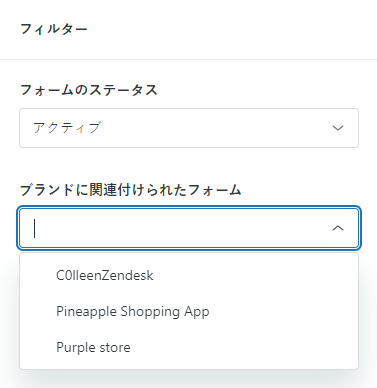Place cursor at the blinking caret in brand field
This screenshot has height=388, width=377.
tap(34, 228)
